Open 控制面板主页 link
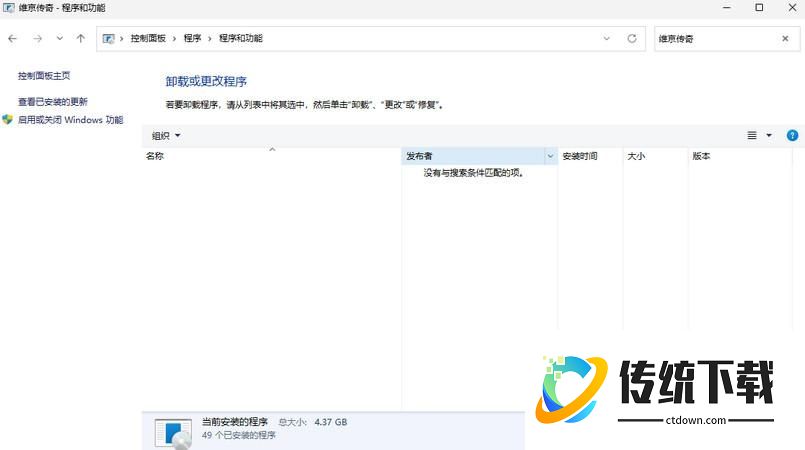The width and height of the screenshot is (805, 450). coord(44,76)
